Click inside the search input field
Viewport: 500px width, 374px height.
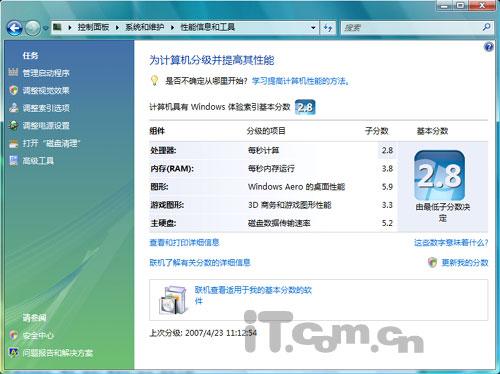[x=412, y=28]
